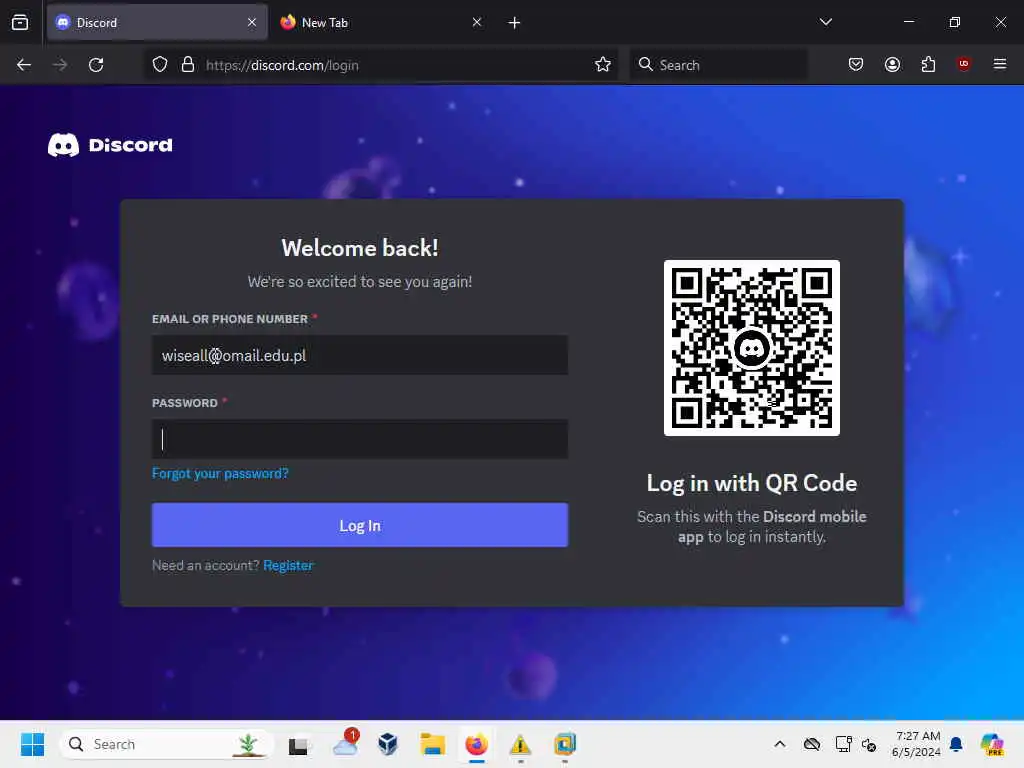Open the Pocket save icon
The height and width of the screenshot is (768, 1024).
(856, 65)
